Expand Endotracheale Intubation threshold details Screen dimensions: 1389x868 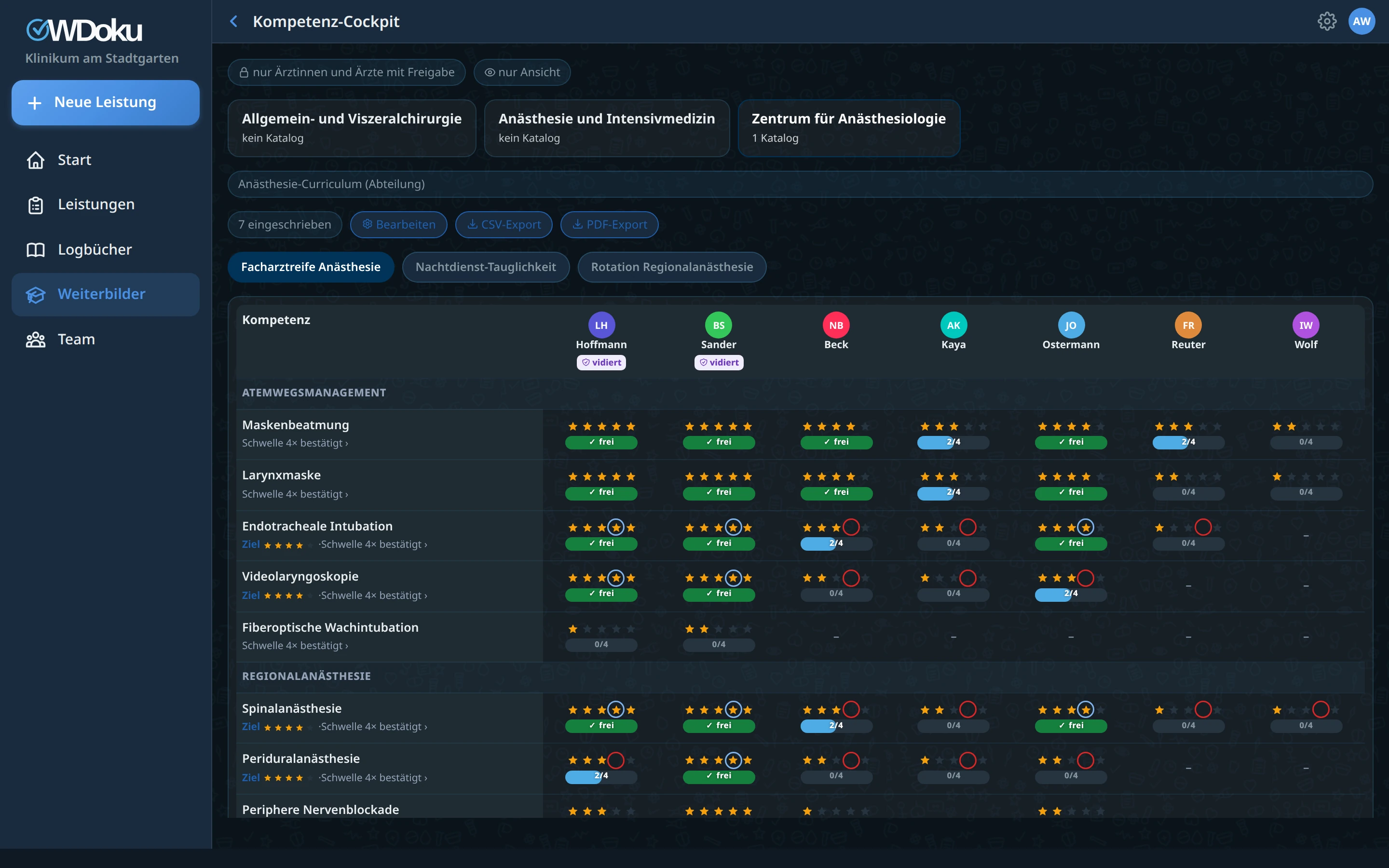pos(374,544)
